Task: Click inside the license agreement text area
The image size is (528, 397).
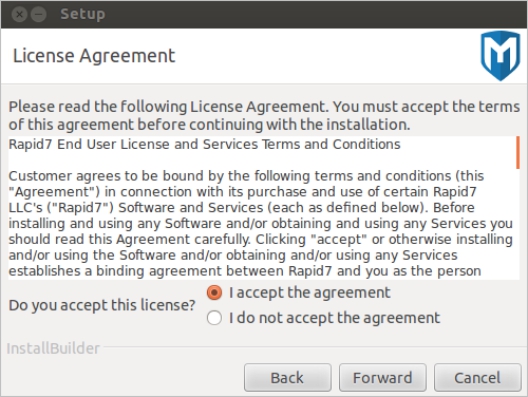Action: (x=262, y=208)
